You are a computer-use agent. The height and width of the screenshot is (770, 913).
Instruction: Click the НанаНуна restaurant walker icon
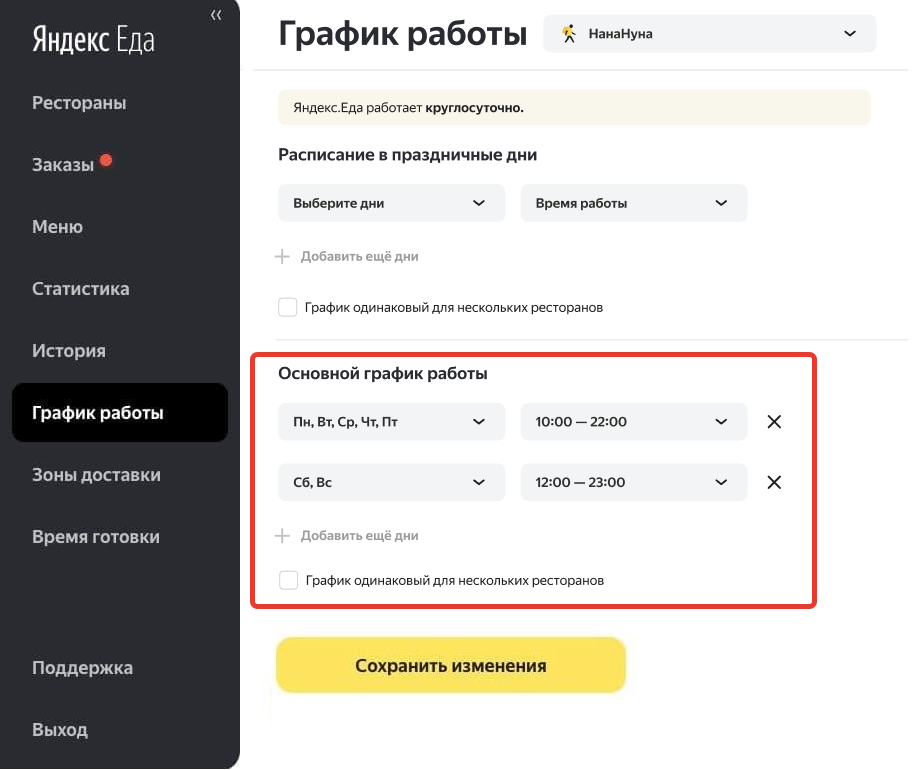(x=569, y=34)
